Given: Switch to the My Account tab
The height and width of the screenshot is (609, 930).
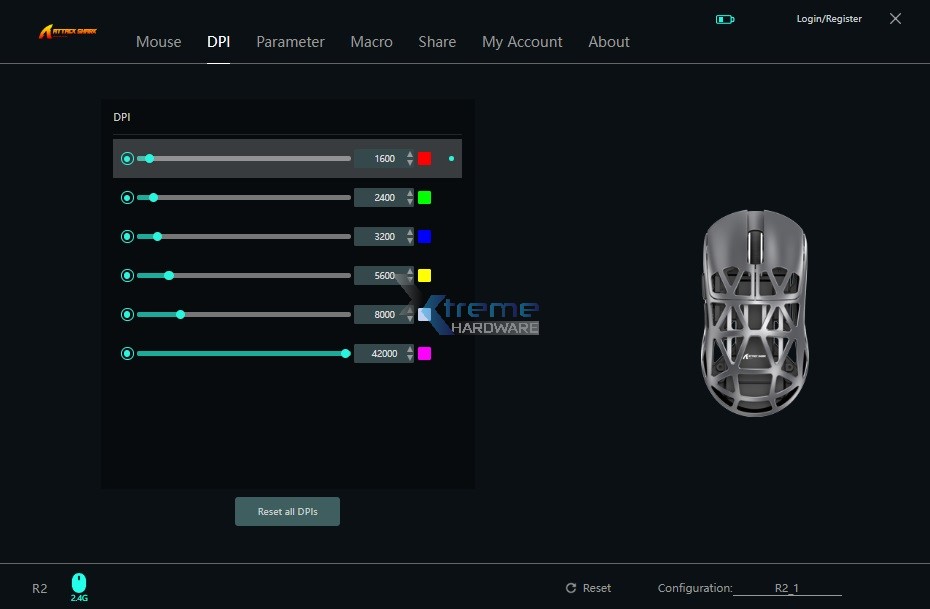Looking at the screenshot, I should pos(522,42).
